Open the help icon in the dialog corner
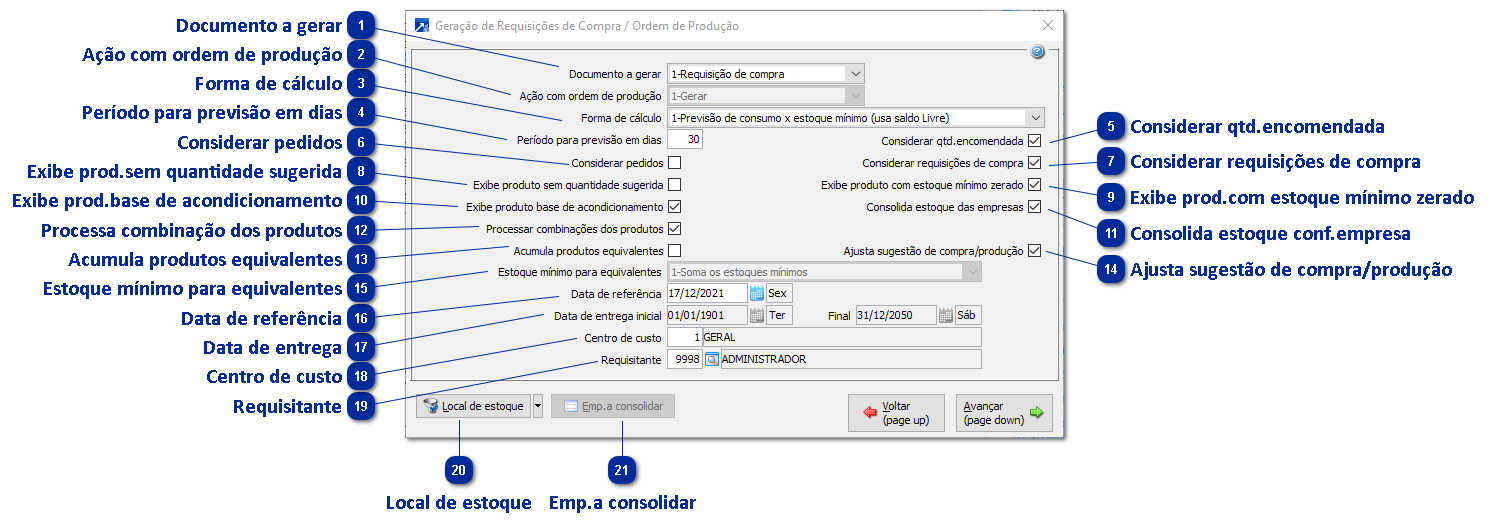Image resolution: width=1490 pixels, height=531 pixels. coord(1038,52)
